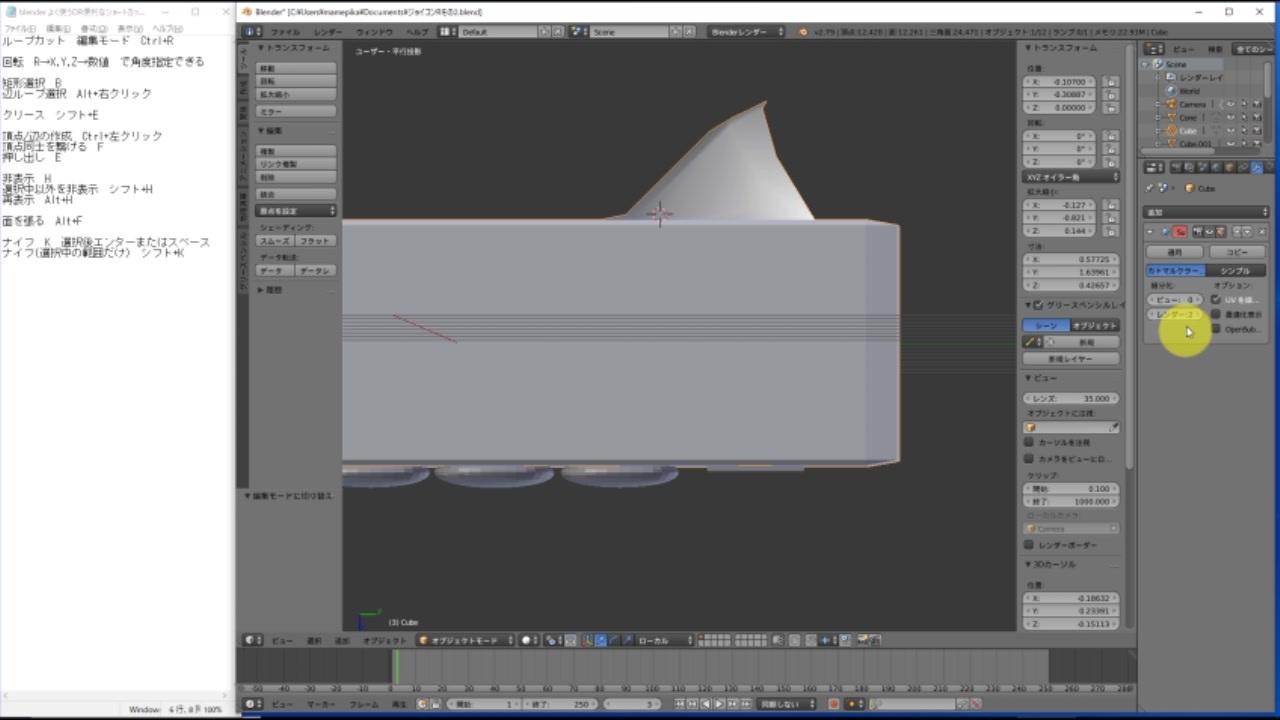
Task: Click the ミラー button in tool shelf
Action: coord(296,112)
